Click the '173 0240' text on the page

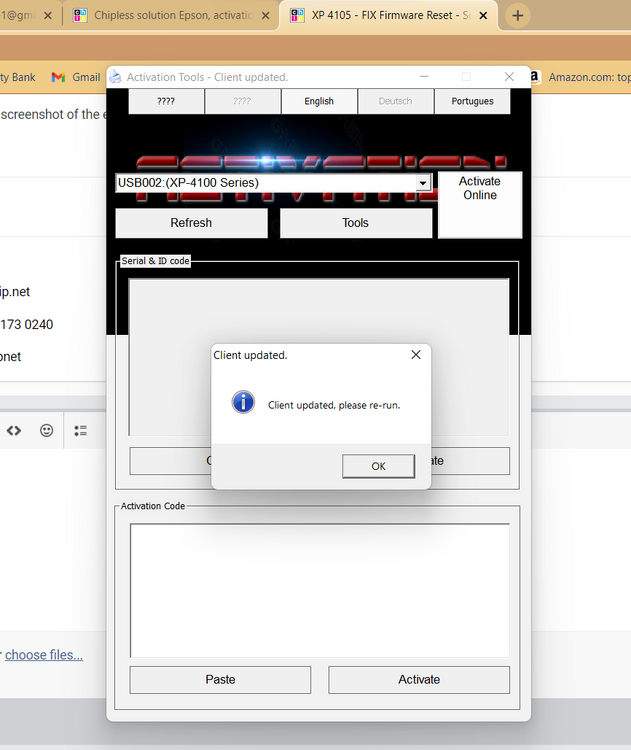[27, 324]
